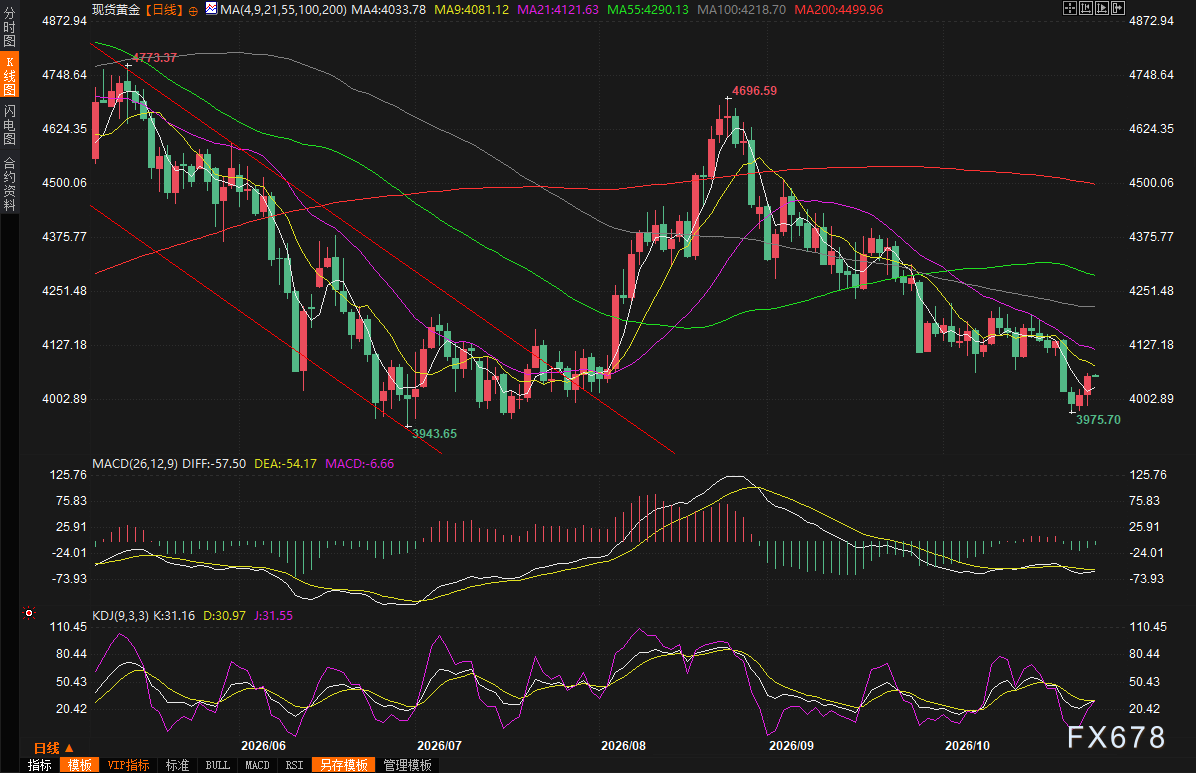The height and width of the screenshot is (773, 1196).
Task: Apply the MACD template
Action: tap(257, 765)
